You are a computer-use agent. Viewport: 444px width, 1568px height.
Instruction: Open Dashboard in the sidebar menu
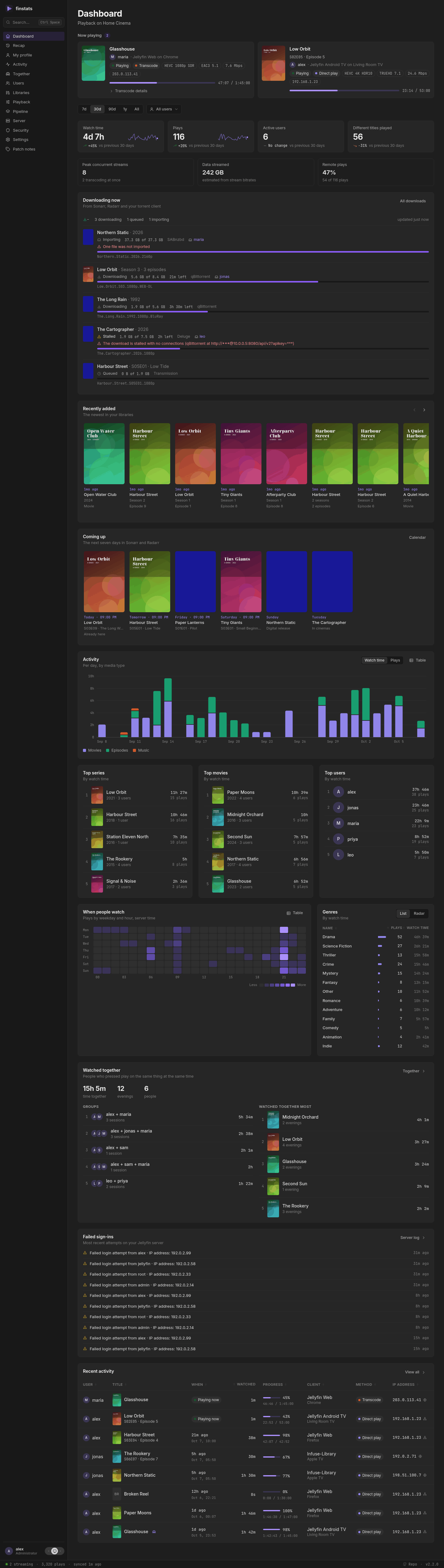click(33, 36)
